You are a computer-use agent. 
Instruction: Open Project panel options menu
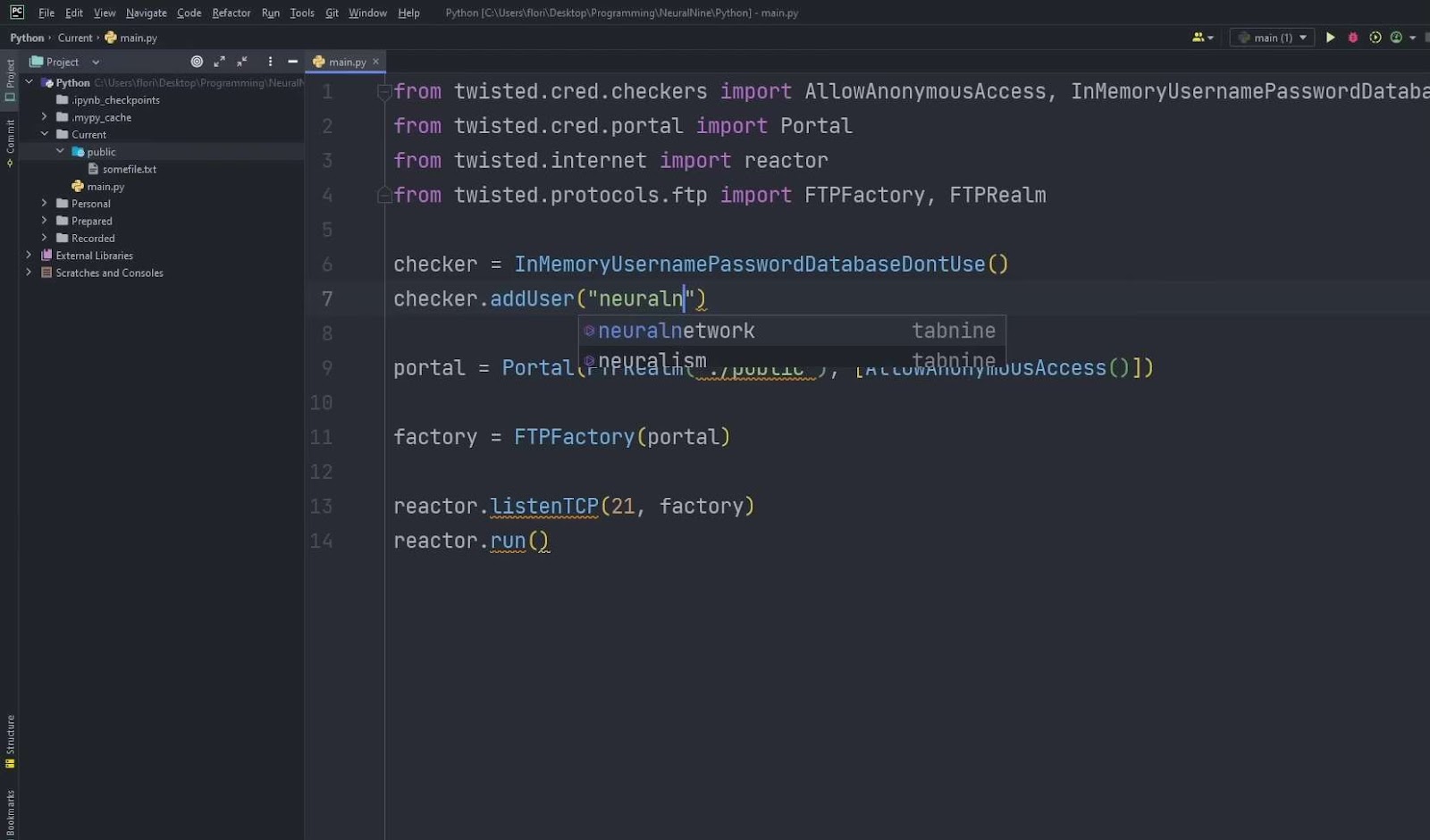pyautogui.click(x=270, y=61)
